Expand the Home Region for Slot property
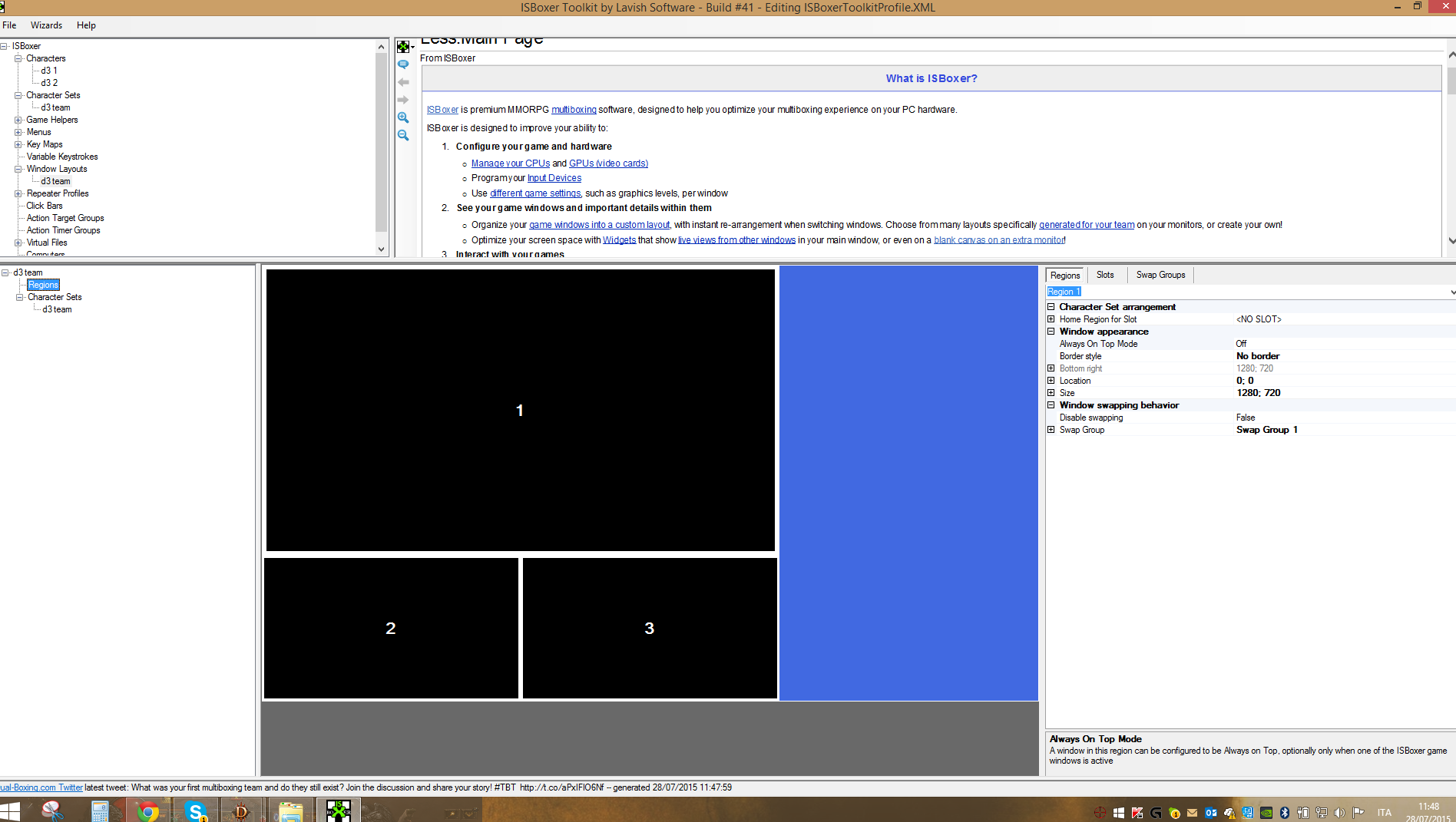The width and height of the screenshot is (1456, 822). click(x=1051, y=319)
